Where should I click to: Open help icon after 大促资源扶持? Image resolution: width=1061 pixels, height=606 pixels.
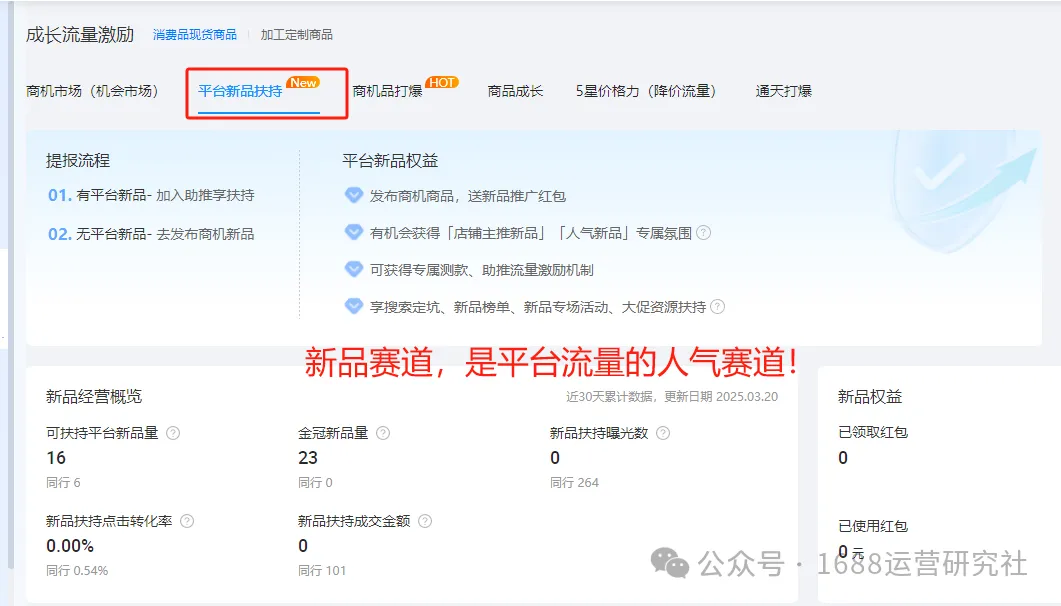[x=717, y=306]
